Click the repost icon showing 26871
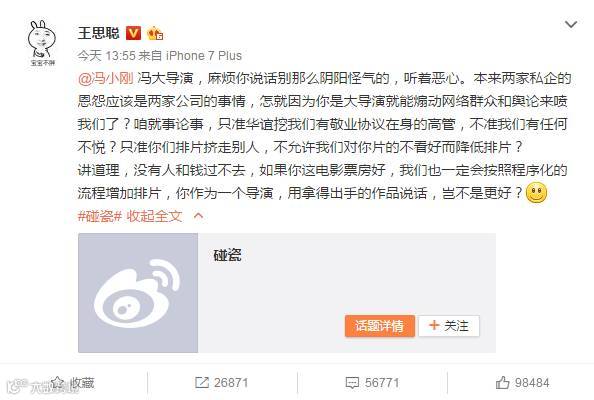Viewport: 594px width, 400px height. click(202, 383)
